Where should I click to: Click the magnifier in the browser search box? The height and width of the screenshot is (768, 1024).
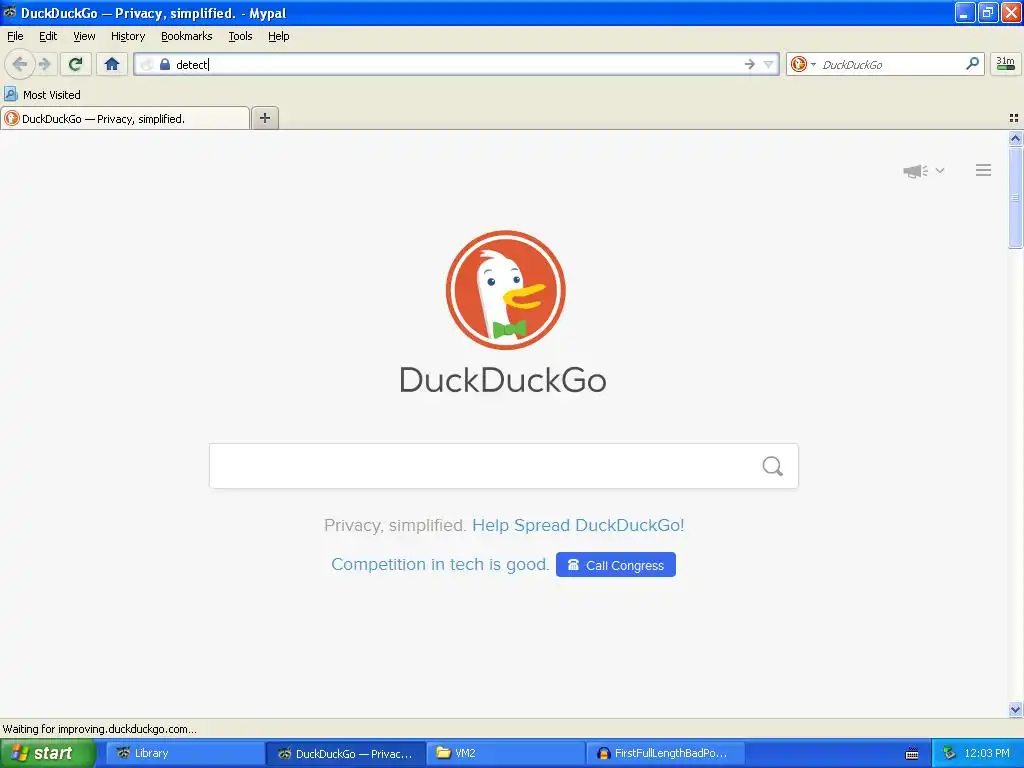pyautogui.click(x=972, y=63)
